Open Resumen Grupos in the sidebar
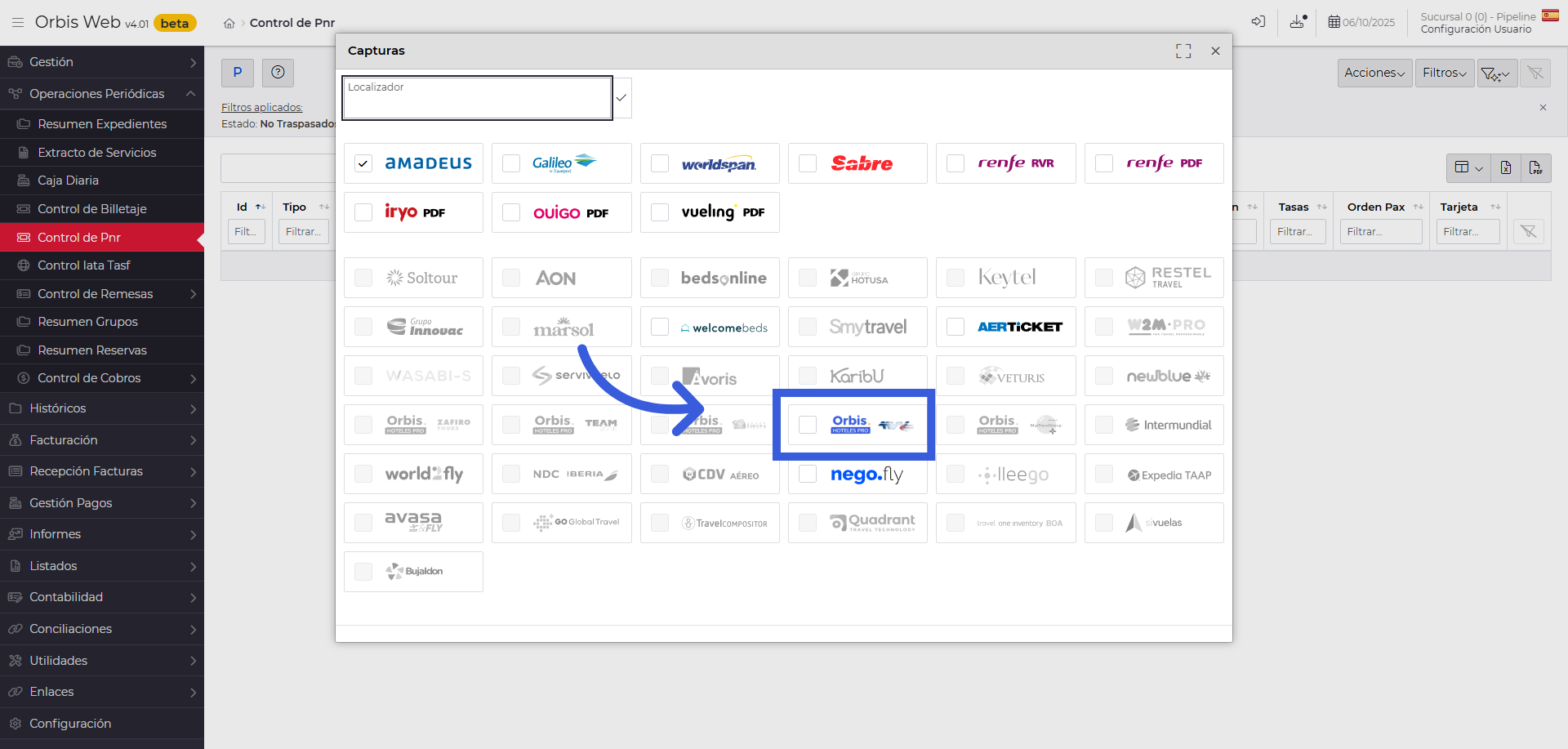Screen dimensions: 1568x749 [102, 322]
